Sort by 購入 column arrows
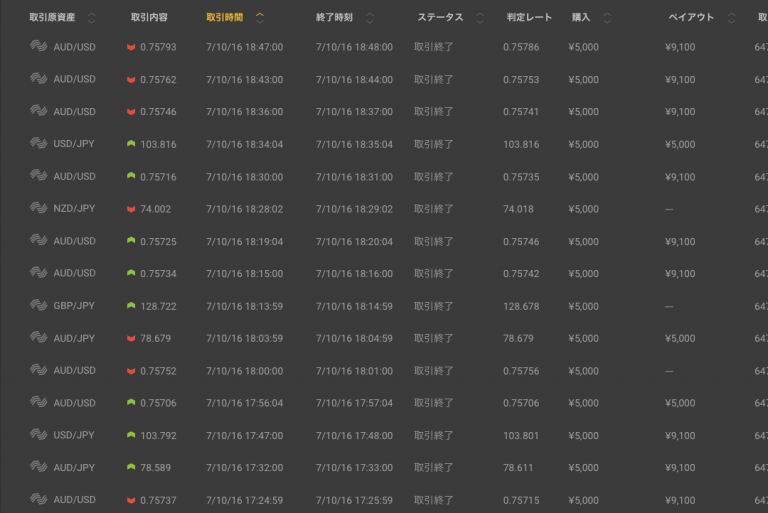This screenshot has width=768, height=513. click(x=607, y=18)
